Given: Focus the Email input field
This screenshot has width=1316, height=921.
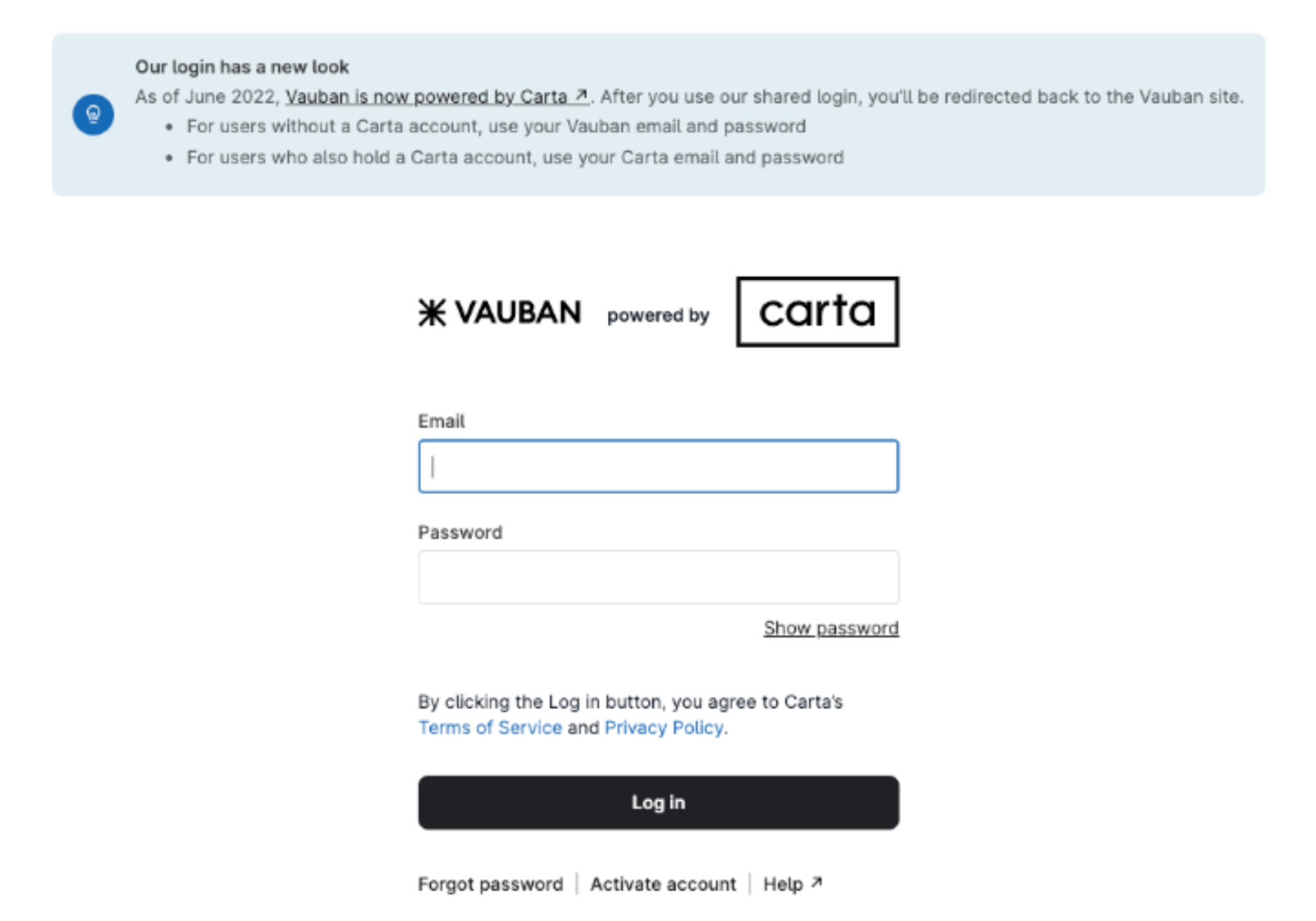Looking at the screenshot, I should pos(658,466).
